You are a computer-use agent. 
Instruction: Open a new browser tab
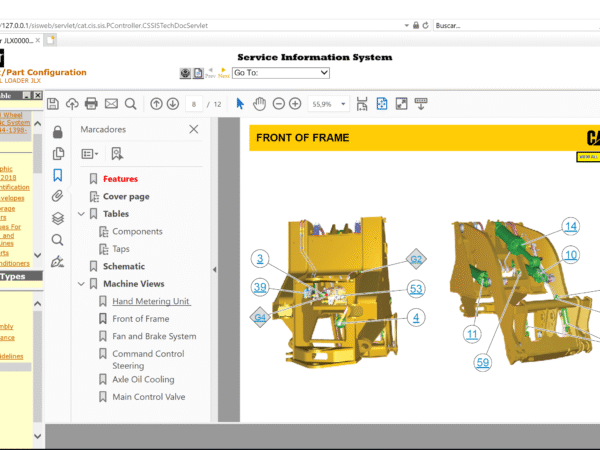click(x=51, y=40)
